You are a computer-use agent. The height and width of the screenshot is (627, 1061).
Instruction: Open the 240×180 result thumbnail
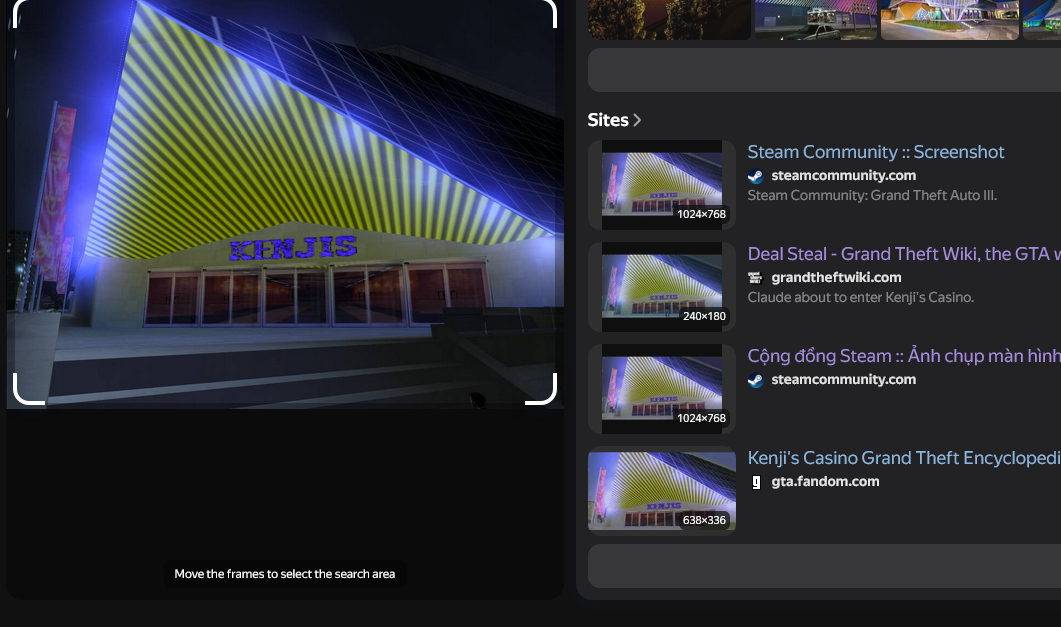[x=662, y=286]
